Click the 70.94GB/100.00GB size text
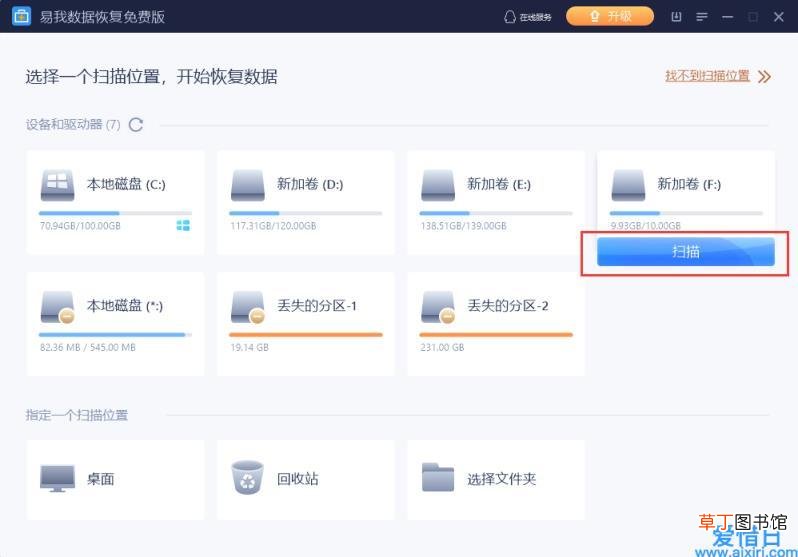The height and width of the screenshot is (557, 798). tap(80, 226)
